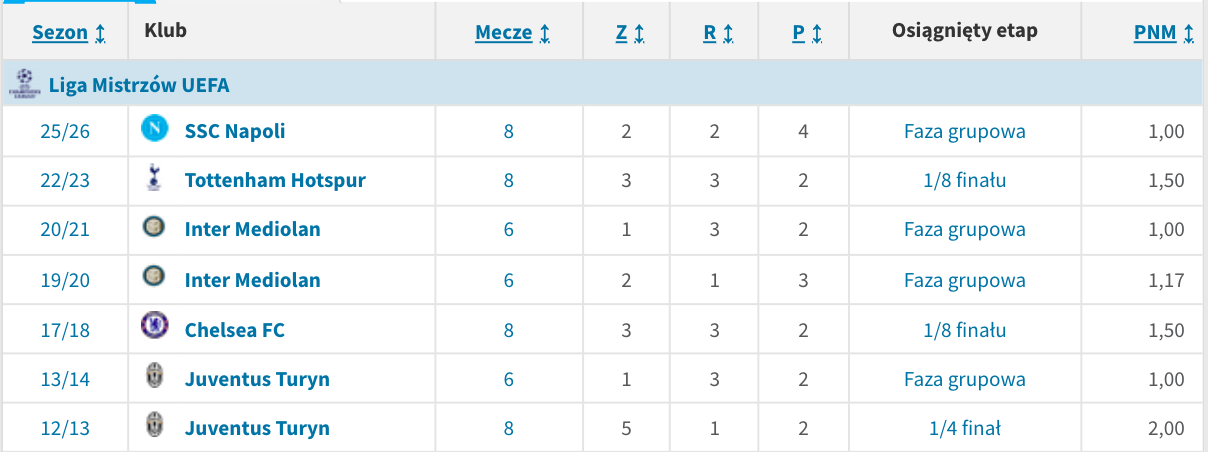Viewport: 1208px width, 452px height.
Task: Open the Chelsea FC club link
Action: (235, 329)
